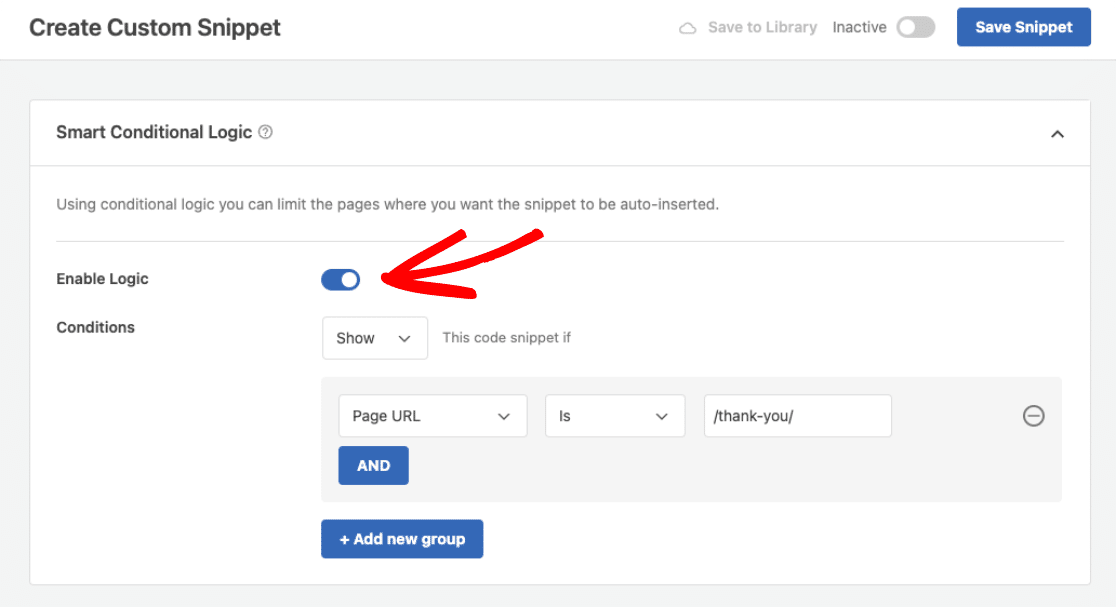Remove the Page URL condition with the minus icon
The image size is (1116, 607).
(1034, 416)
